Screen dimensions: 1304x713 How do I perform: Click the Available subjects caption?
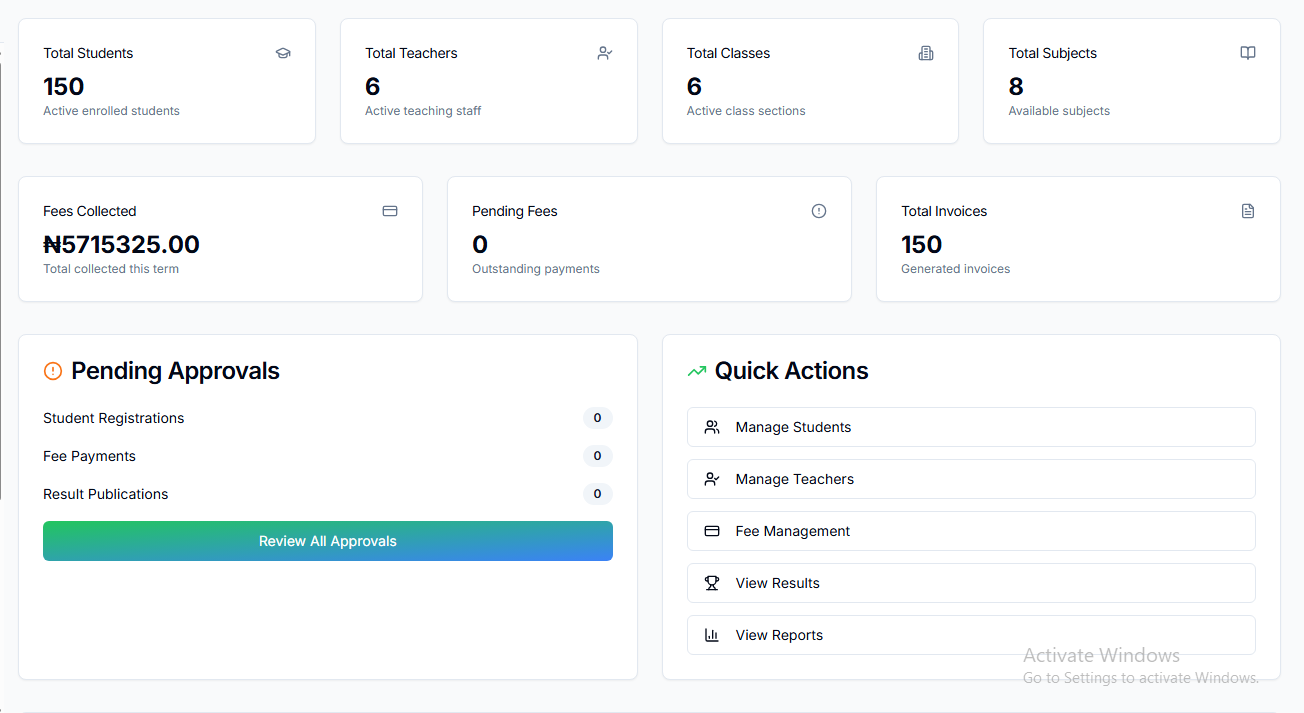point(1059,111)
